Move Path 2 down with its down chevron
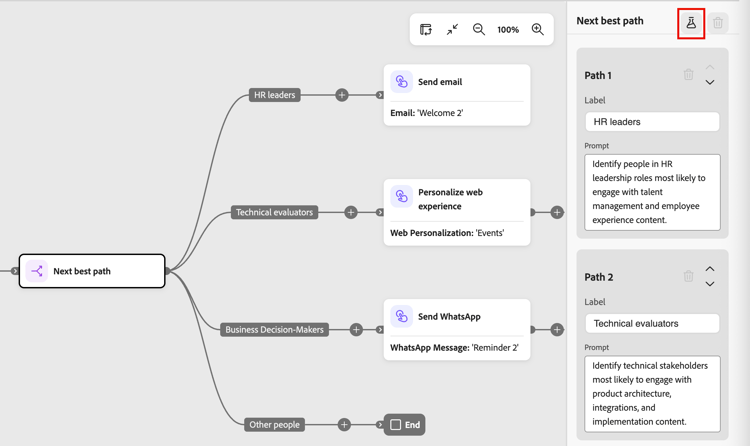This screenshot has width=750, height=446. point(710,284)
